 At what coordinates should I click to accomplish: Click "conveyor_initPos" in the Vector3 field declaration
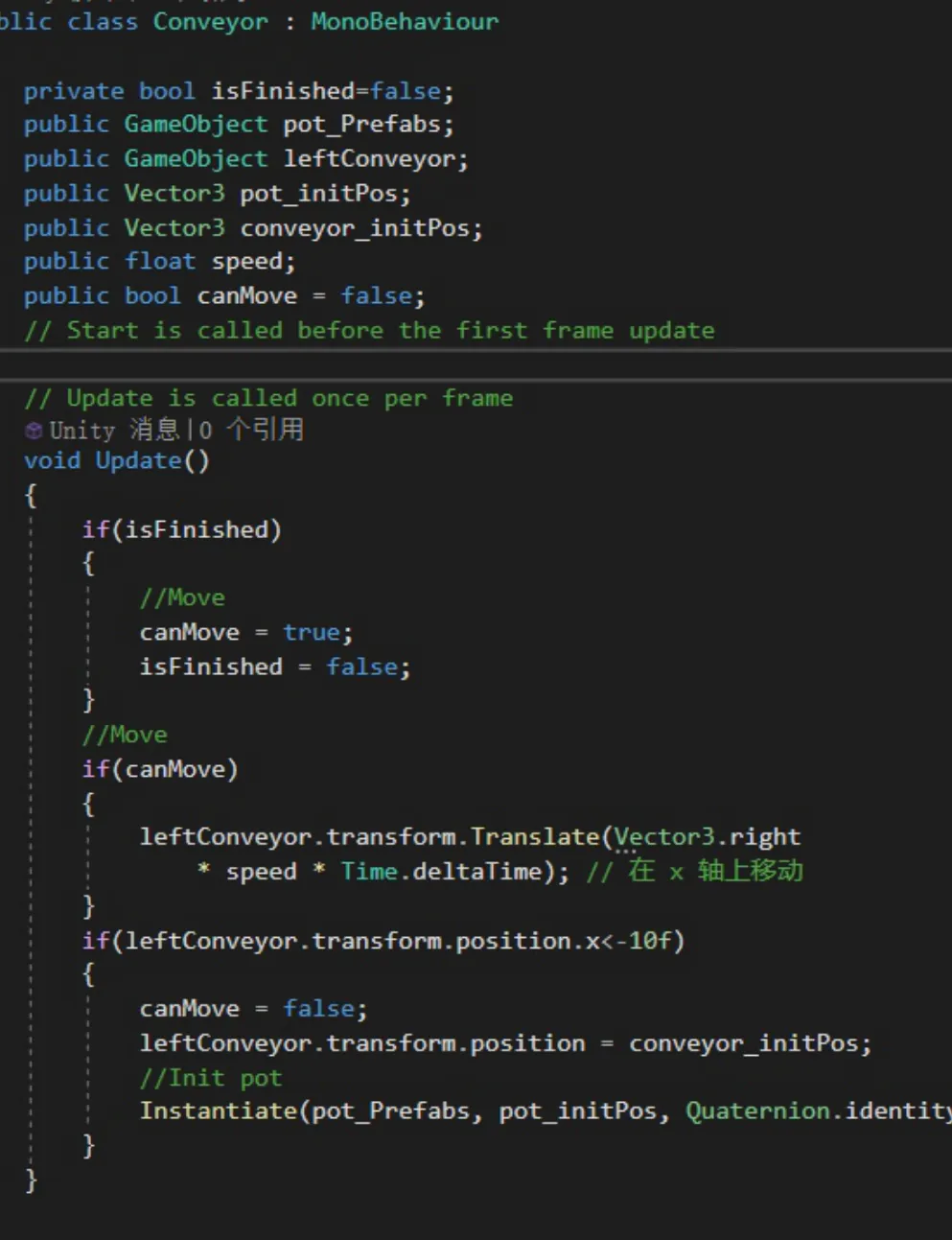coord(355,228)
